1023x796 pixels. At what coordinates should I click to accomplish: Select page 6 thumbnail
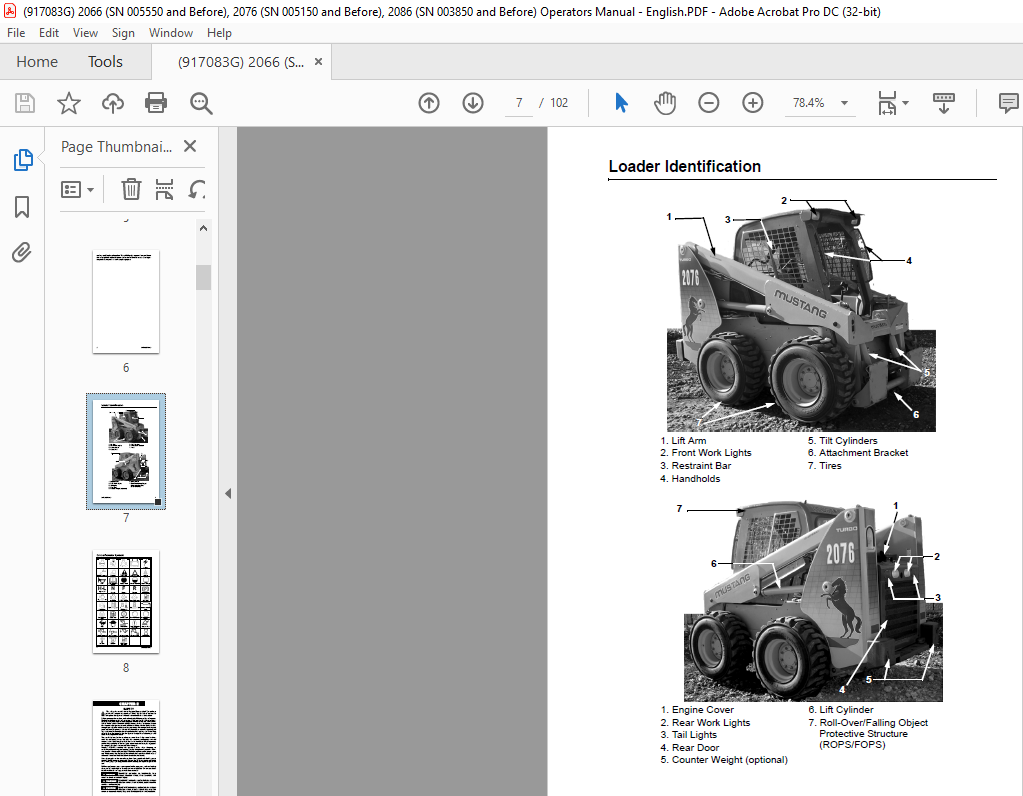(x=126, y=301)
